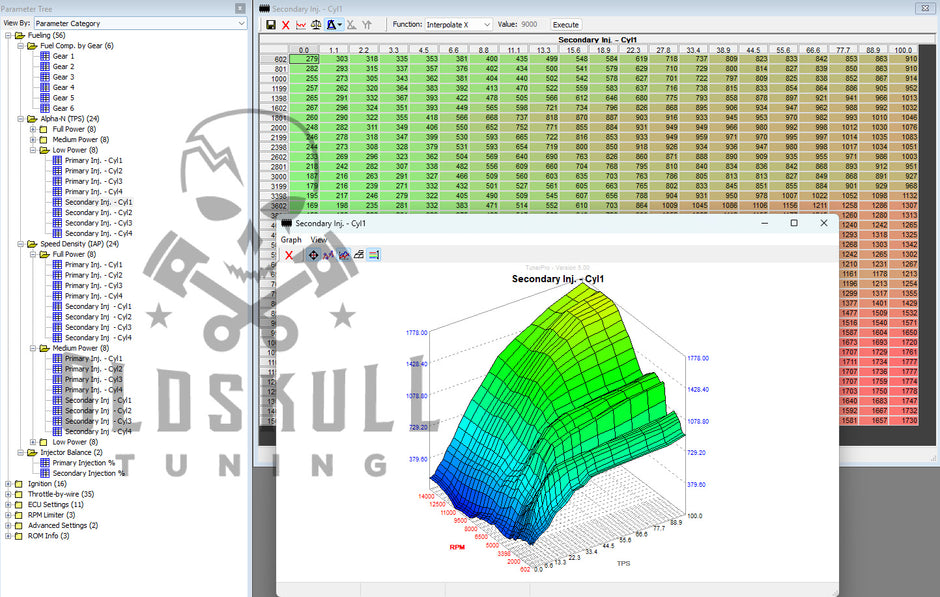Select the red X close-map icon

(x=286, y=24)
